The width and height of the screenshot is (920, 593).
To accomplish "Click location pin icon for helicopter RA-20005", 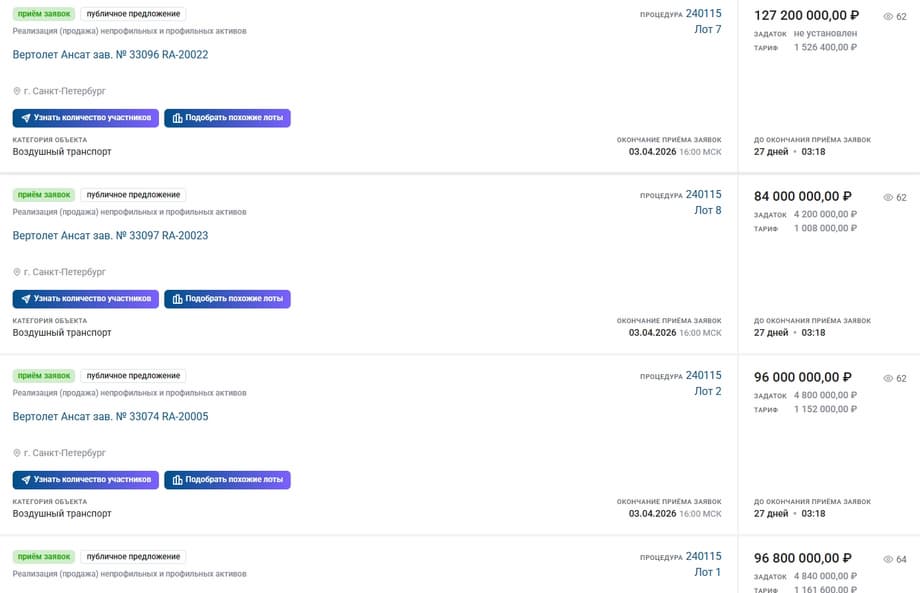I will pos(17,453).
